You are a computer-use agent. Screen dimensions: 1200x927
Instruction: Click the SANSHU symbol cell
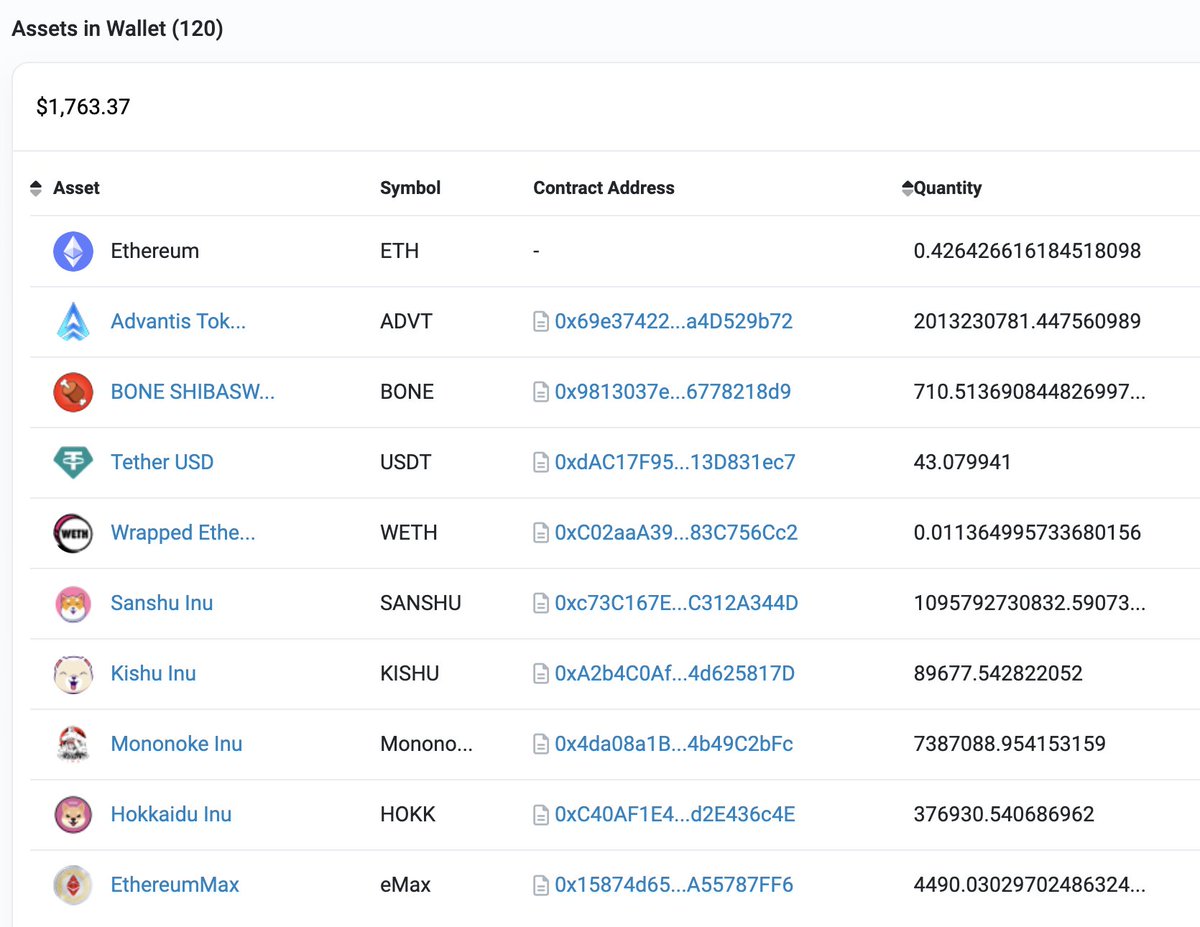[421, 603]
